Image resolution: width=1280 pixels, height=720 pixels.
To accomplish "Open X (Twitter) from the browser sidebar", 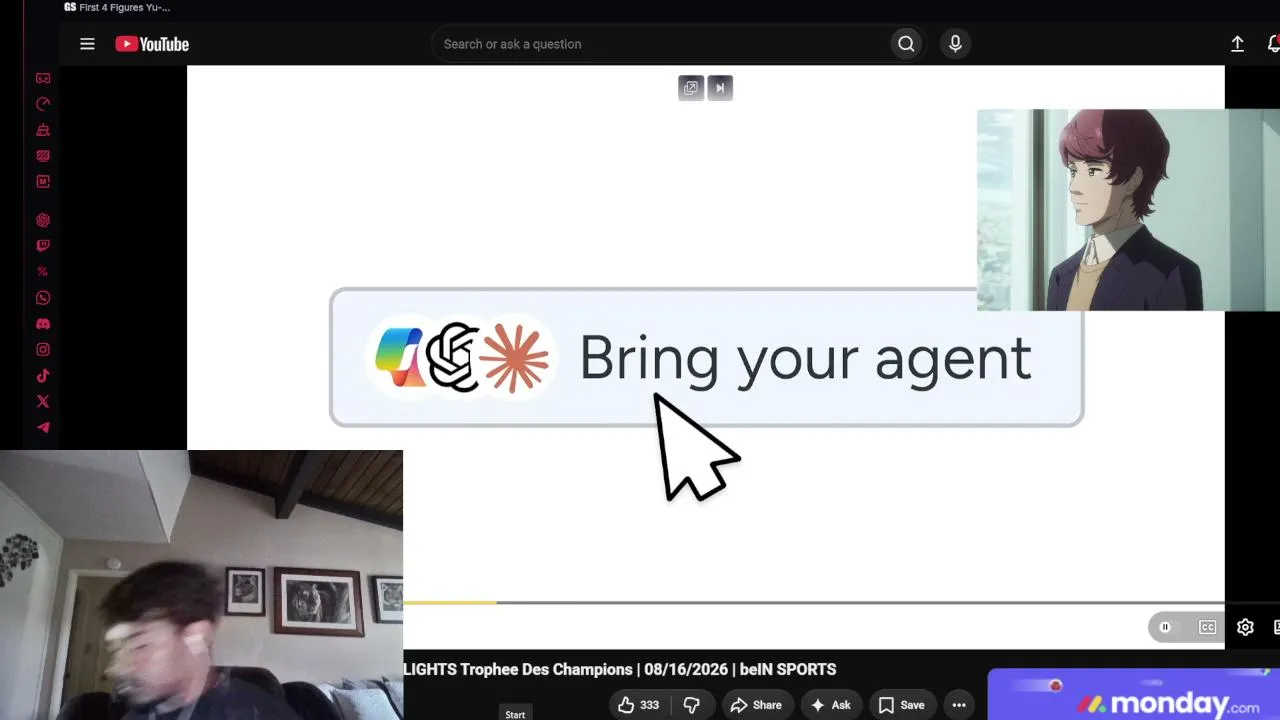I will point(43,402).
